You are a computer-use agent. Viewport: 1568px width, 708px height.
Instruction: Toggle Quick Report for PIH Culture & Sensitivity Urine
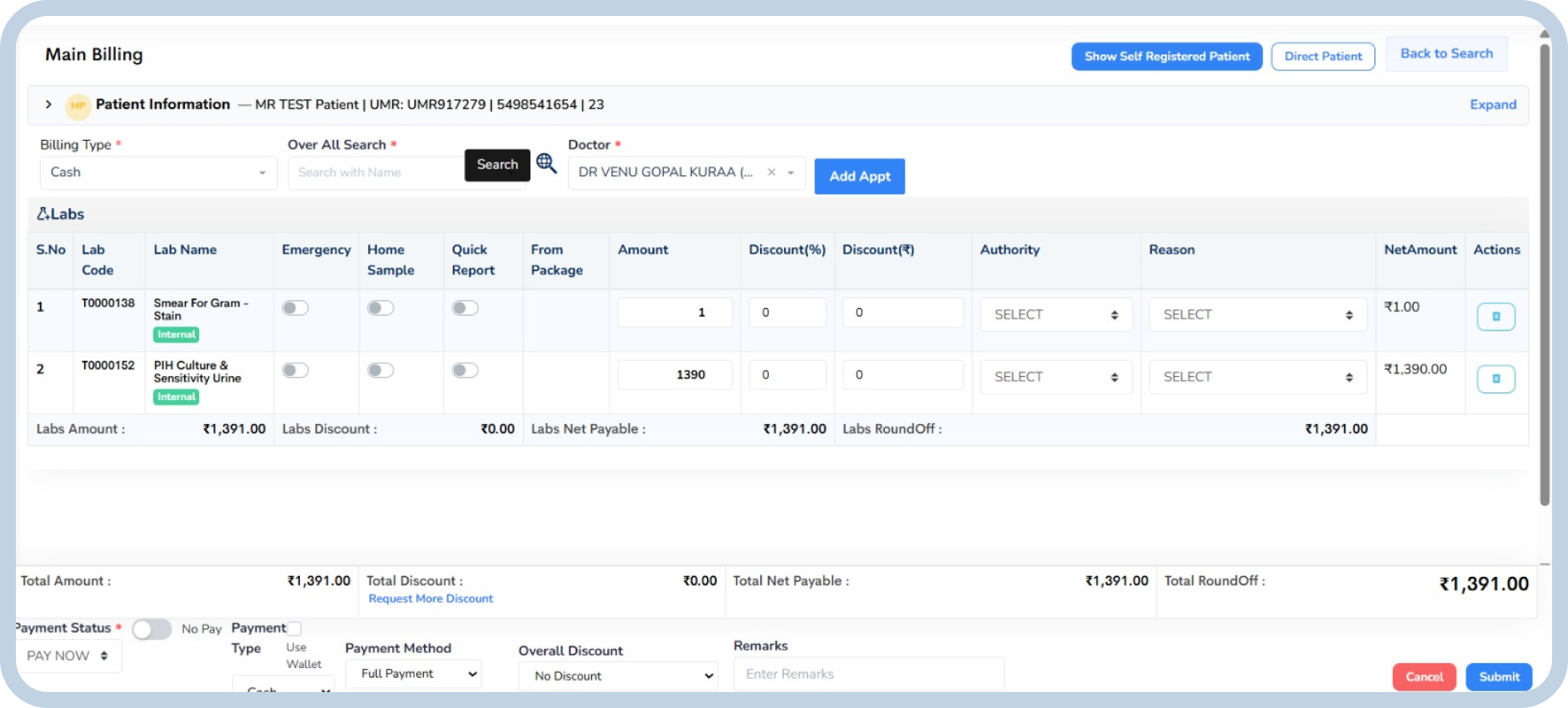click(x=465, y=370)
